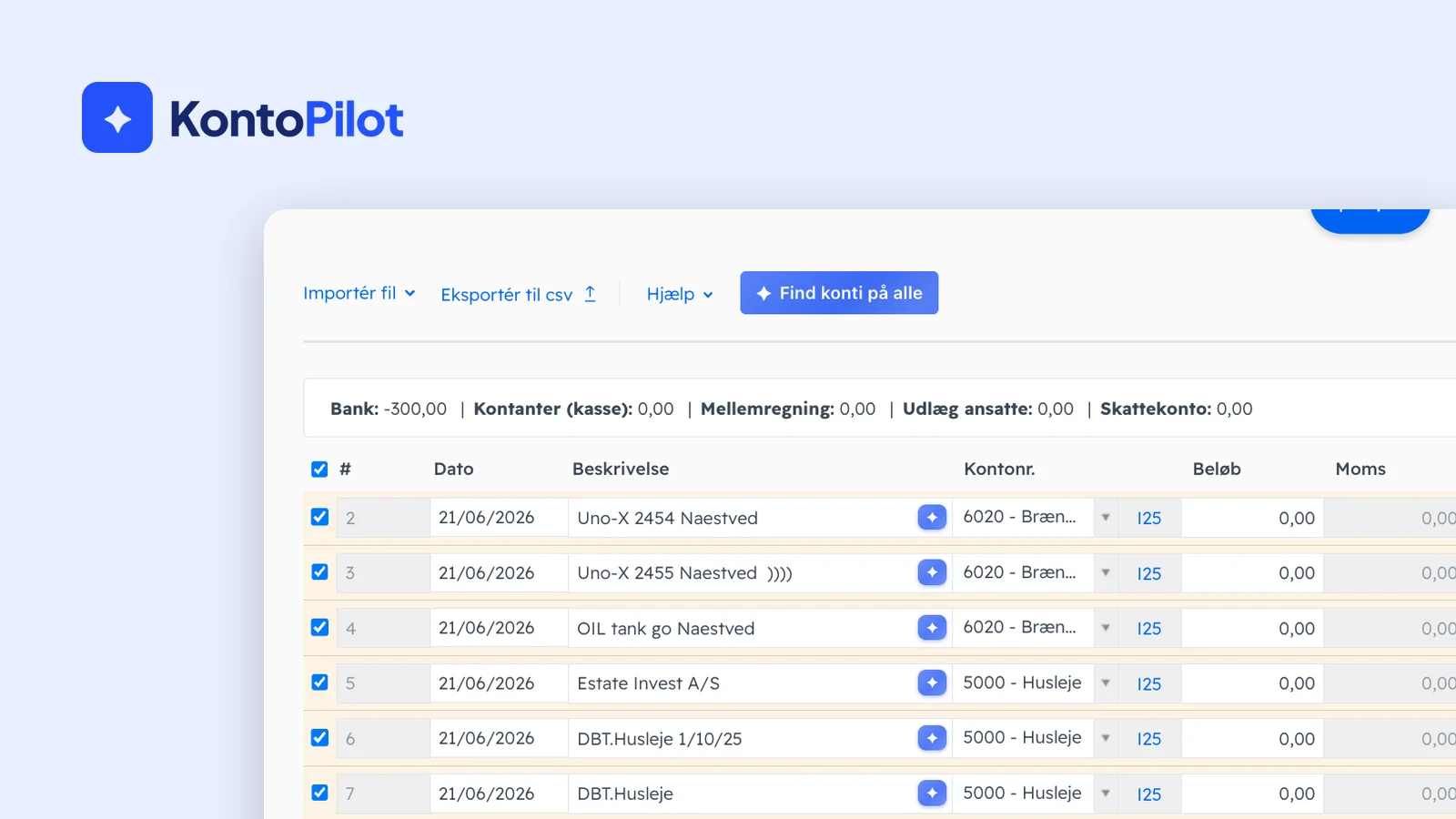Uncheck the checkbox for row 4
Screen dimensions: 1456x819
tap(319, 627)
